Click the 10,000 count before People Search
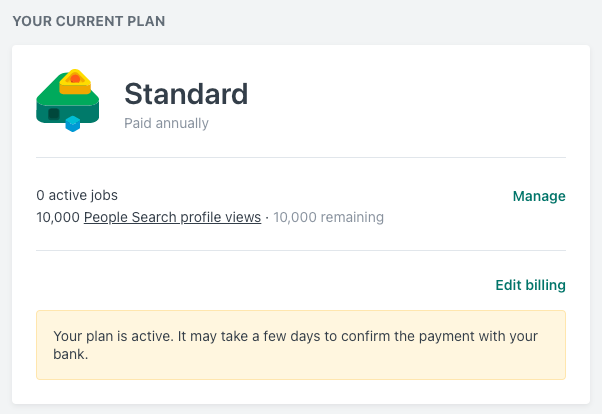The width and height of the screenshot is (602, 414). [58, 217]
